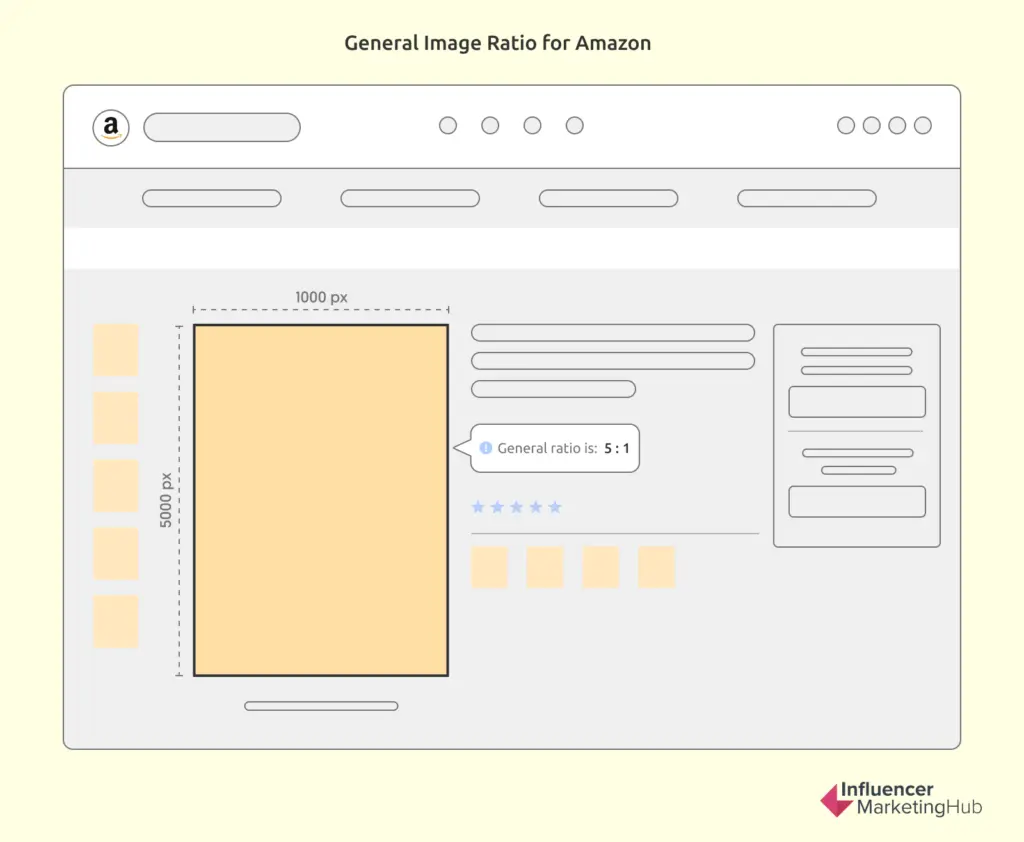The image size is (1024, 842).
Task: Select the top thumbnail in left sidebar
Action: [116, 350]
